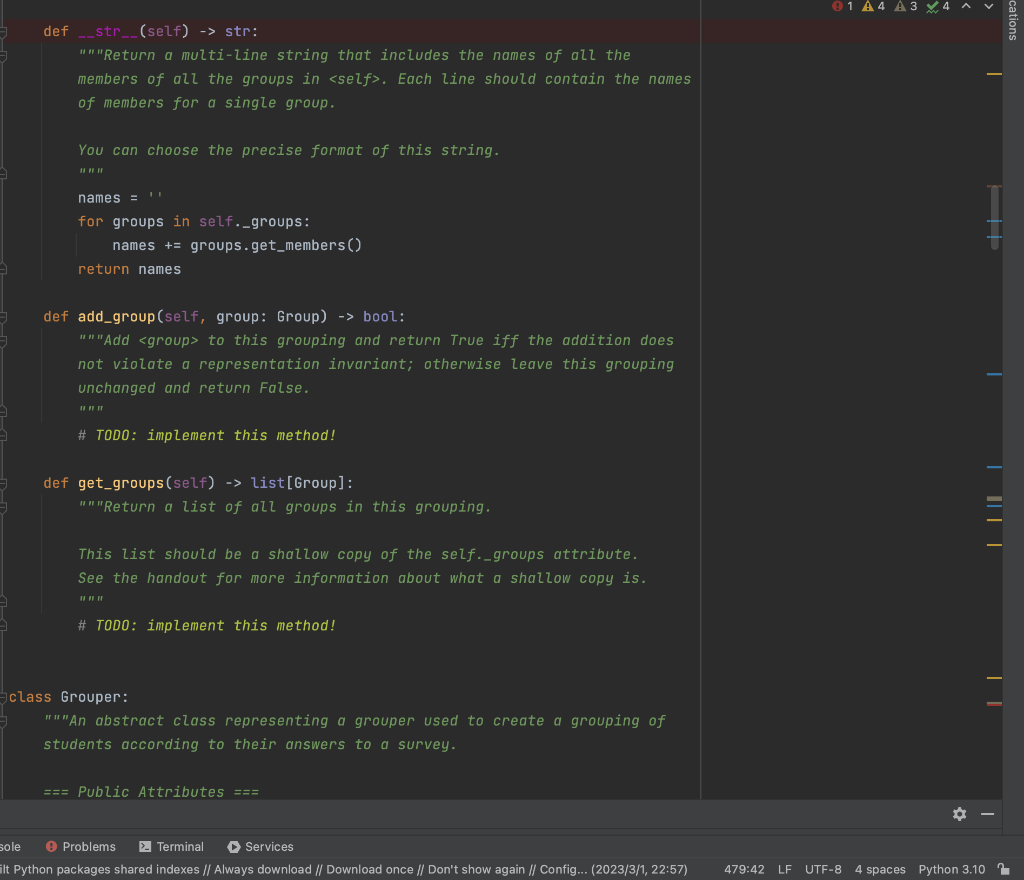The width and height of the screenshot is (1024, 880).
Task: Open the Python 3.10 interpreter selector
Action: (x=950, y=869)
